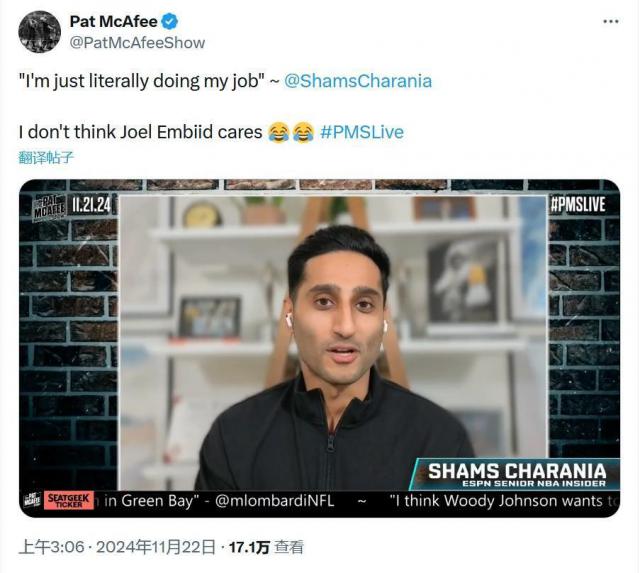Click the first laughing-crying emoji
The height and width of the screenshot is (573, 640).
[x=279, y=132]
